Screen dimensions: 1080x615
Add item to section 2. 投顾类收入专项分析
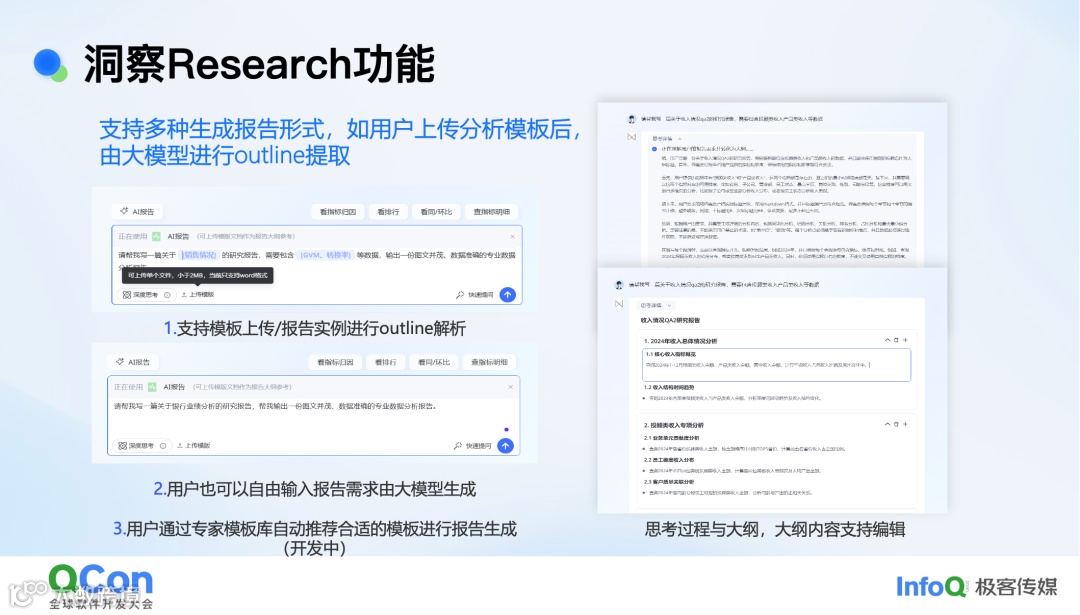point(905,424)
